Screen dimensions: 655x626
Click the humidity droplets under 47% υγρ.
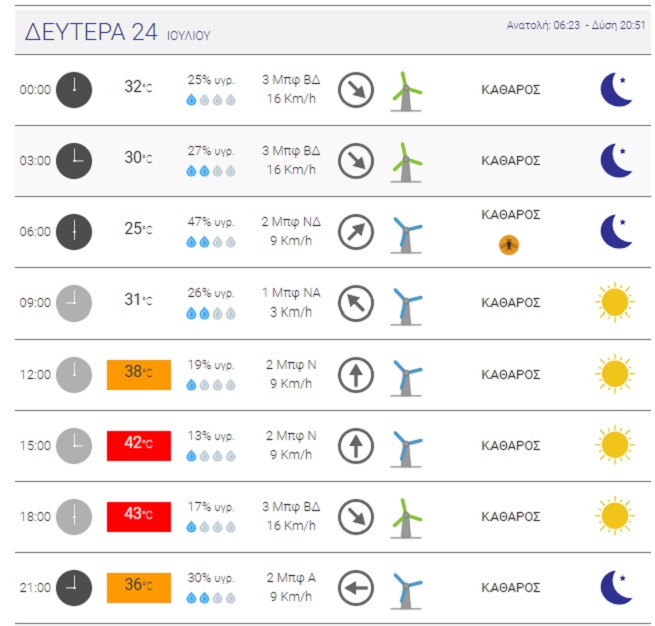[x=211, y=242]
